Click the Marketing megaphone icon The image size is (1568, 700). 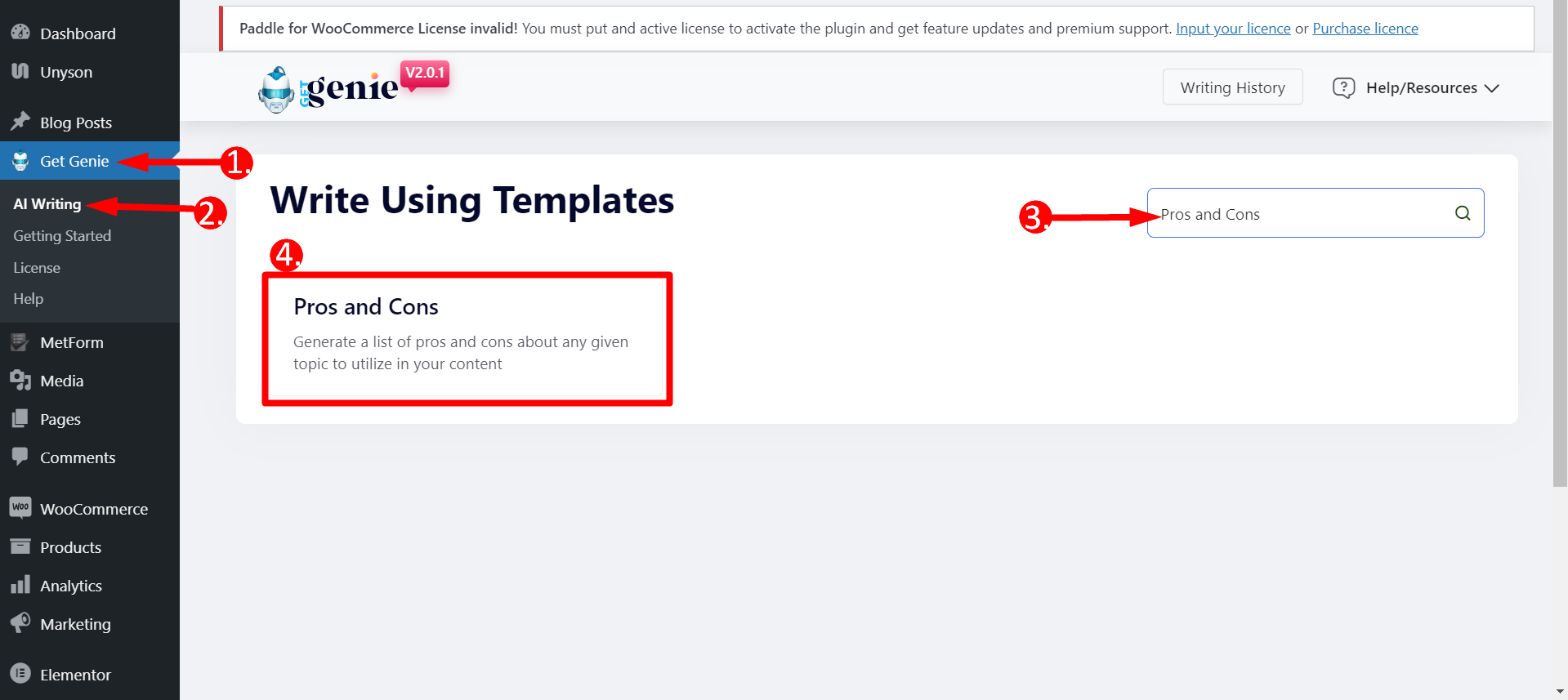tap(20, 623)
